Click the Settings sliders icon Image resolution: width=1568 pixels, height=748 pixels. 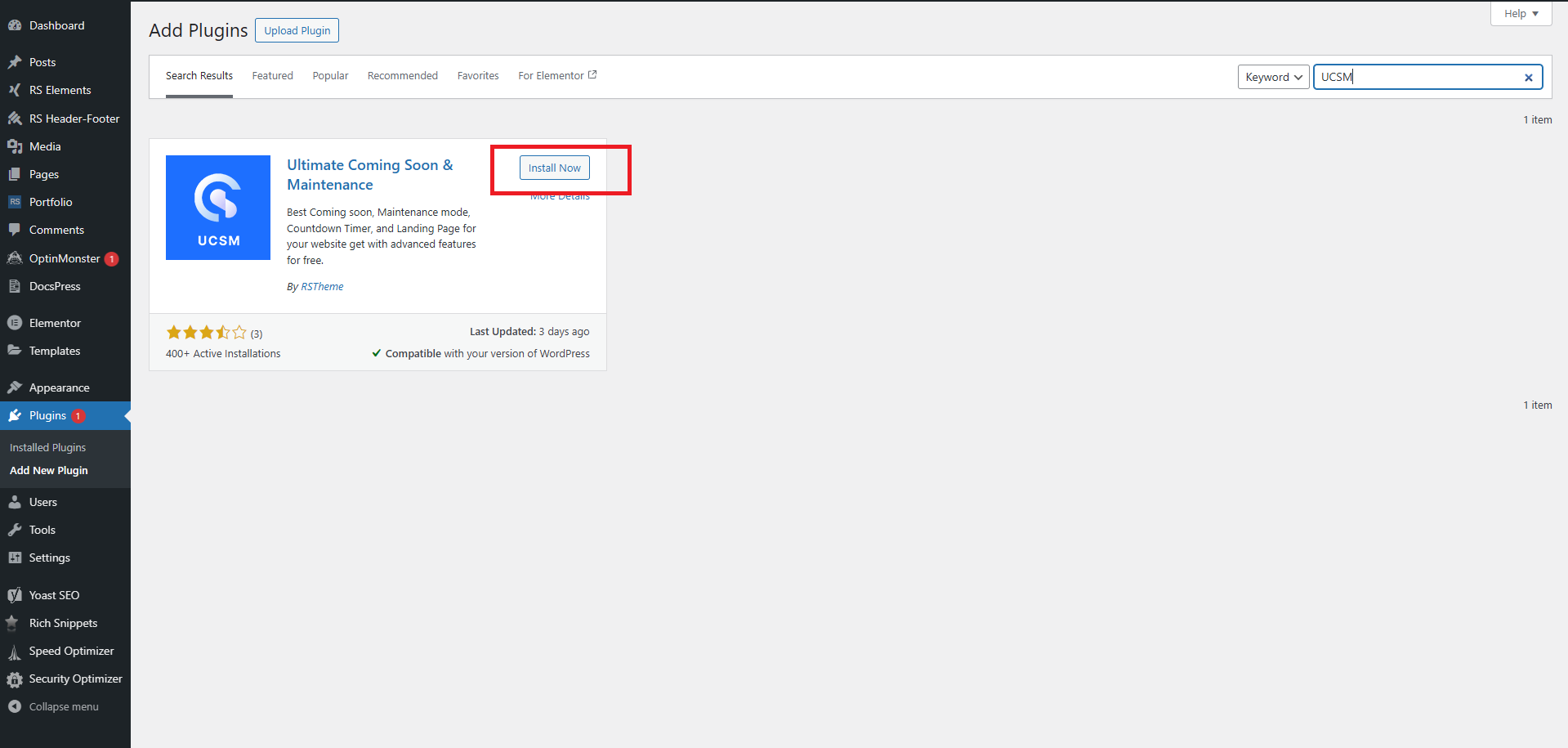coord(15,558)
